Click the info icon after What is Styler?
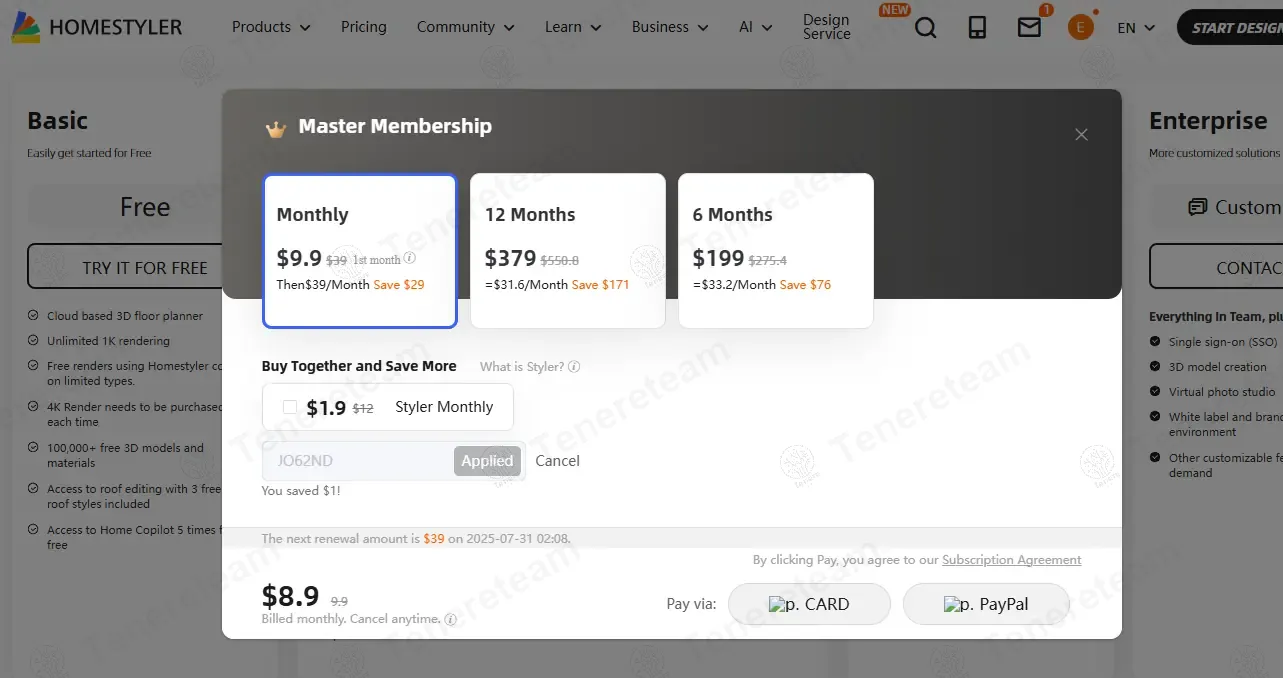This screenshot has height=678, width=1283. (574, 366)
